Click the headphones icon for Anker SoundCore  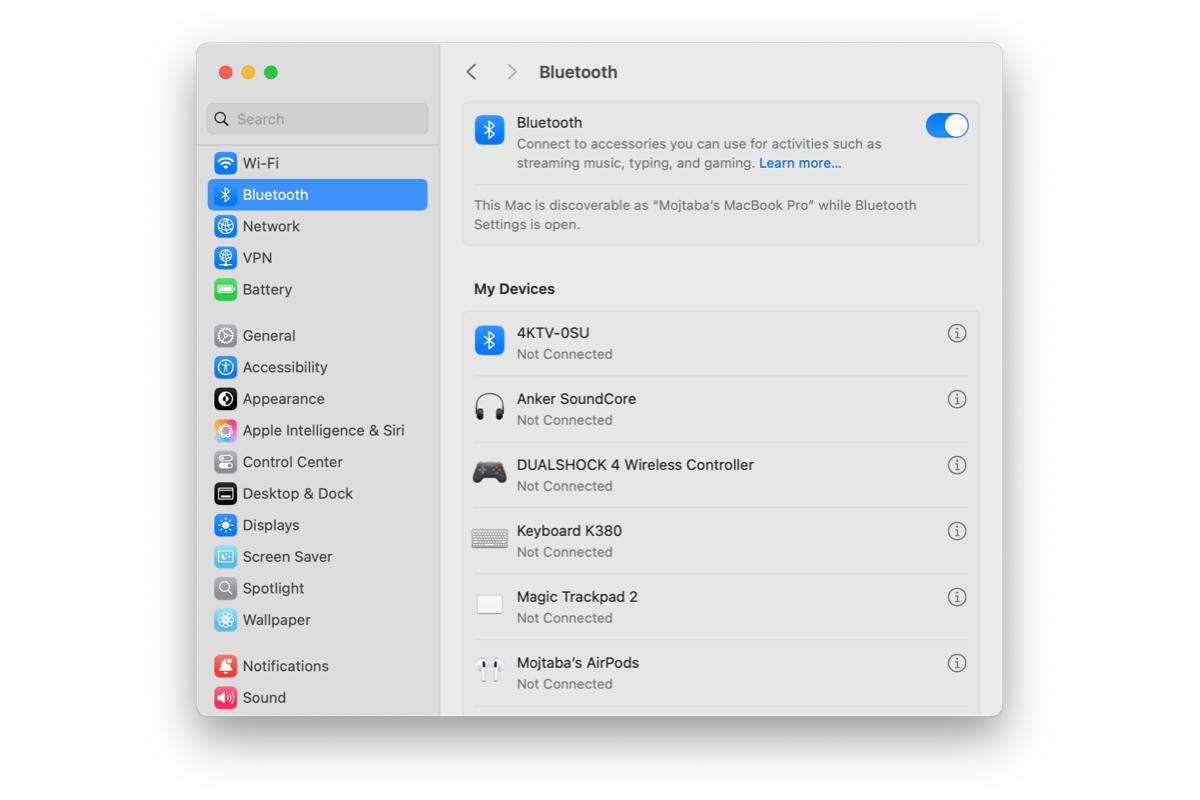(489, 407)
